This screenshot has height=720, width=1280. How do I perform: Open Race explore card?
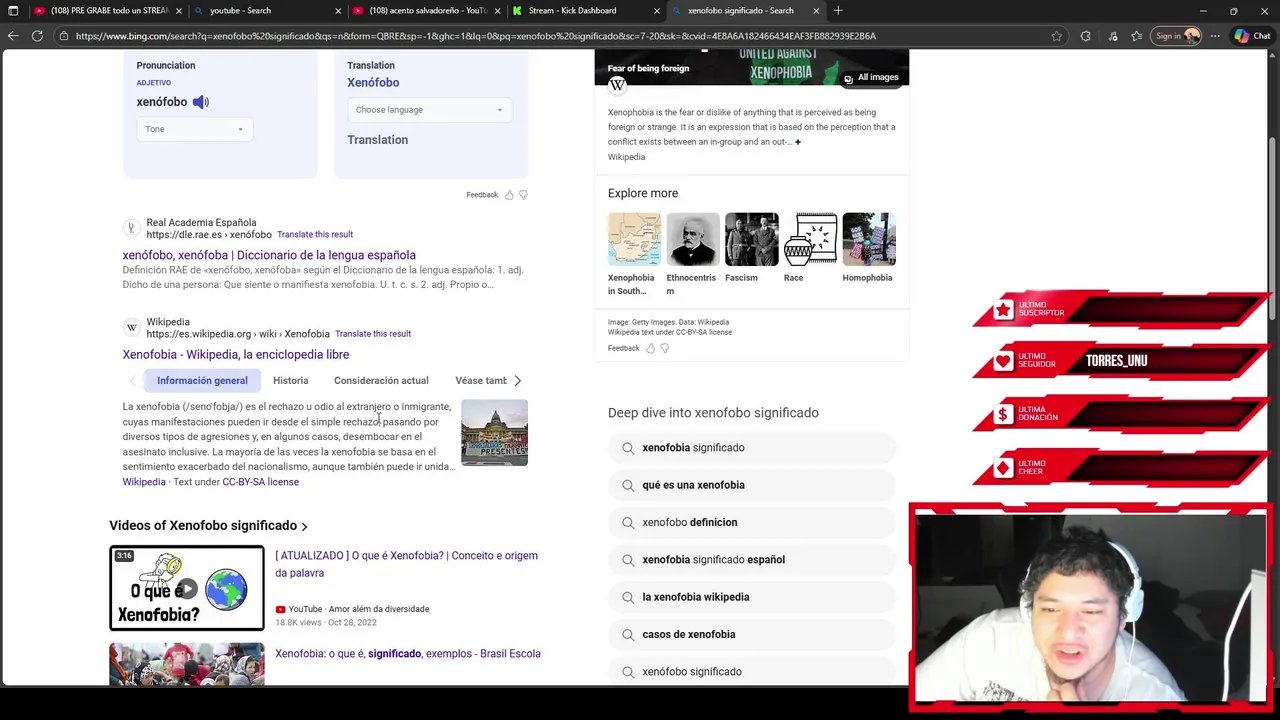click(810, 248)
